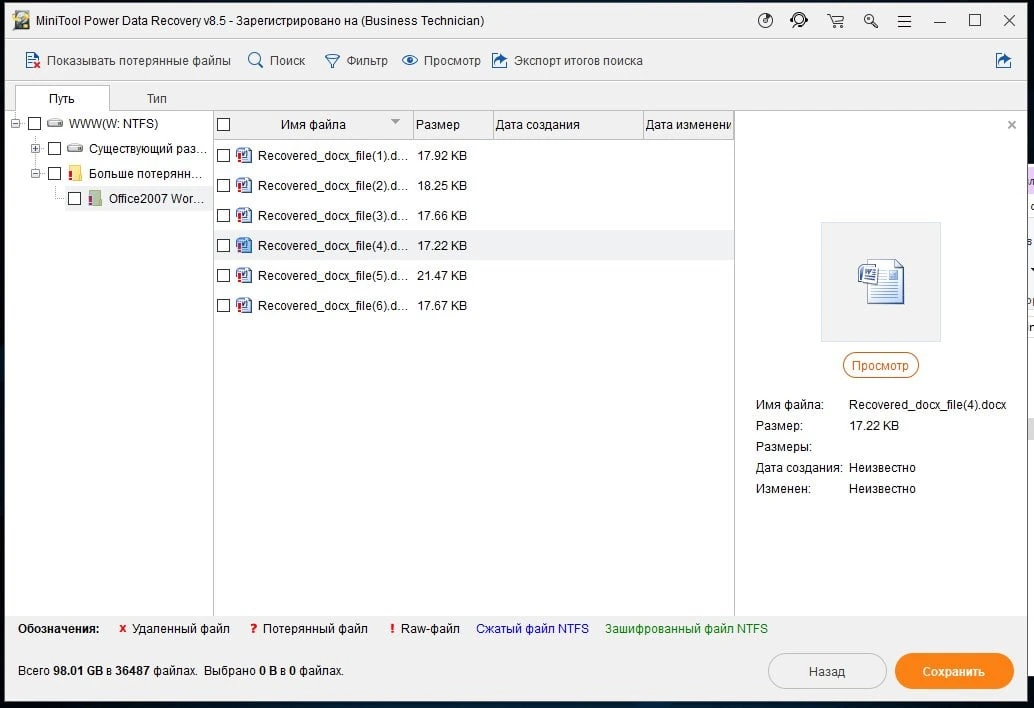Switch to the Тип tab
1034x708 pixels.
point(156,98)
